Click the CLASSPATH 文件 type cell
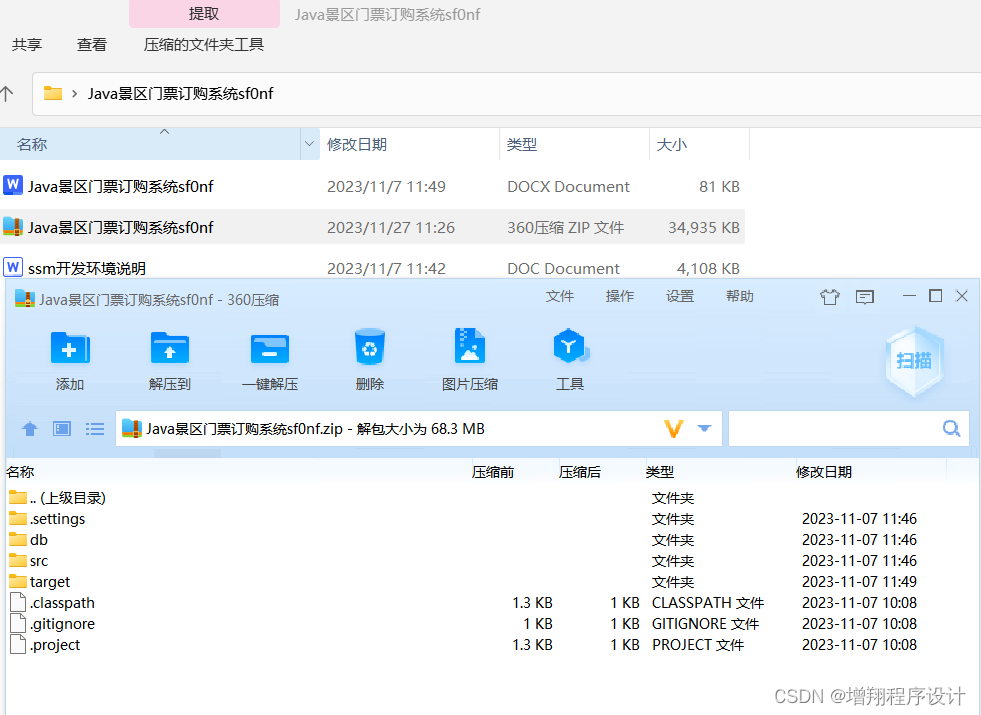This screenshot has width=981, height=715. tap(708, 603)
